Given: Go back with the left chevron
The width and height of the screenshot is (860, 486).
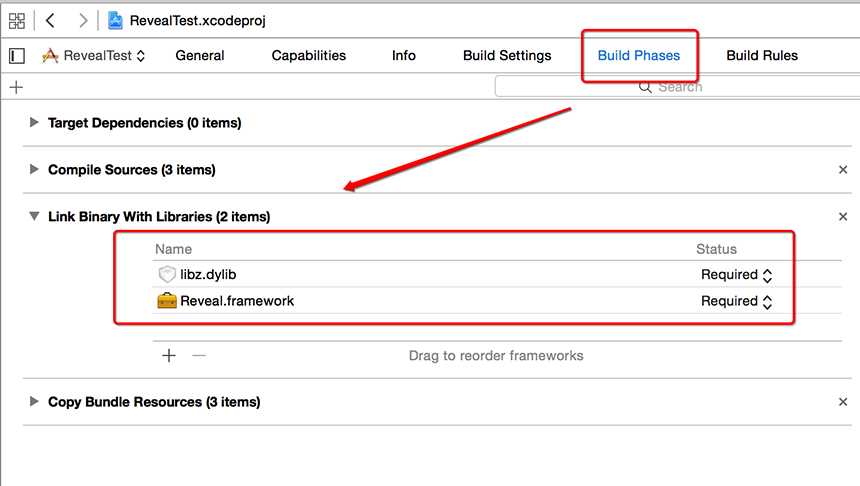Looking at the screenshot, I should point(50,20).
